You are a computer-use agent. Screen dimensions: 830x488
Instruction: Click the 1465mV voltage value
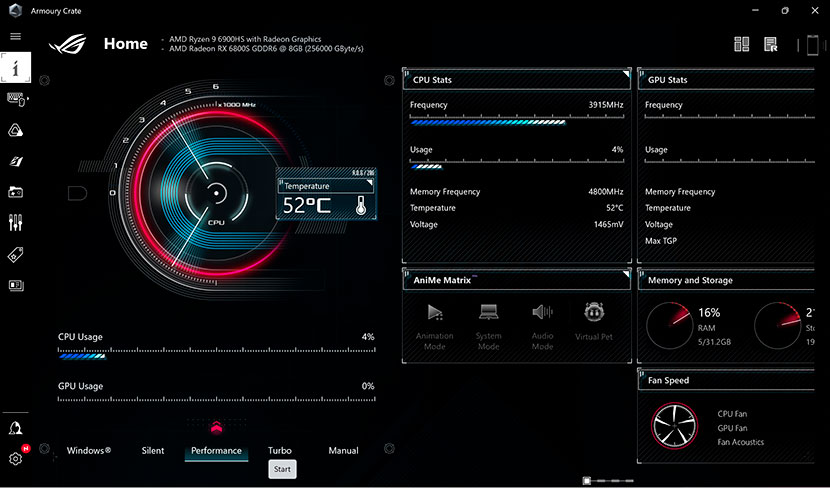[x=609, y=224]
